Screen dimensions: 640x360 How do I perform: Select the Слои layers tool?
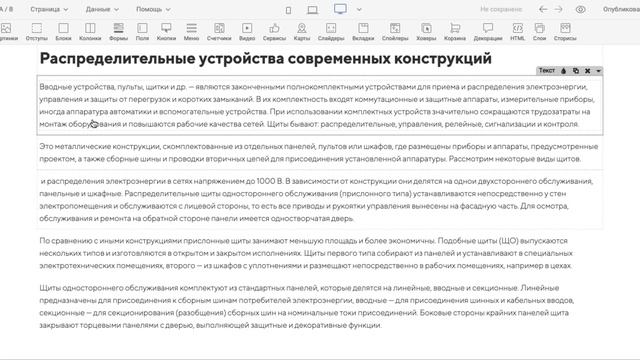coord(539,32)
